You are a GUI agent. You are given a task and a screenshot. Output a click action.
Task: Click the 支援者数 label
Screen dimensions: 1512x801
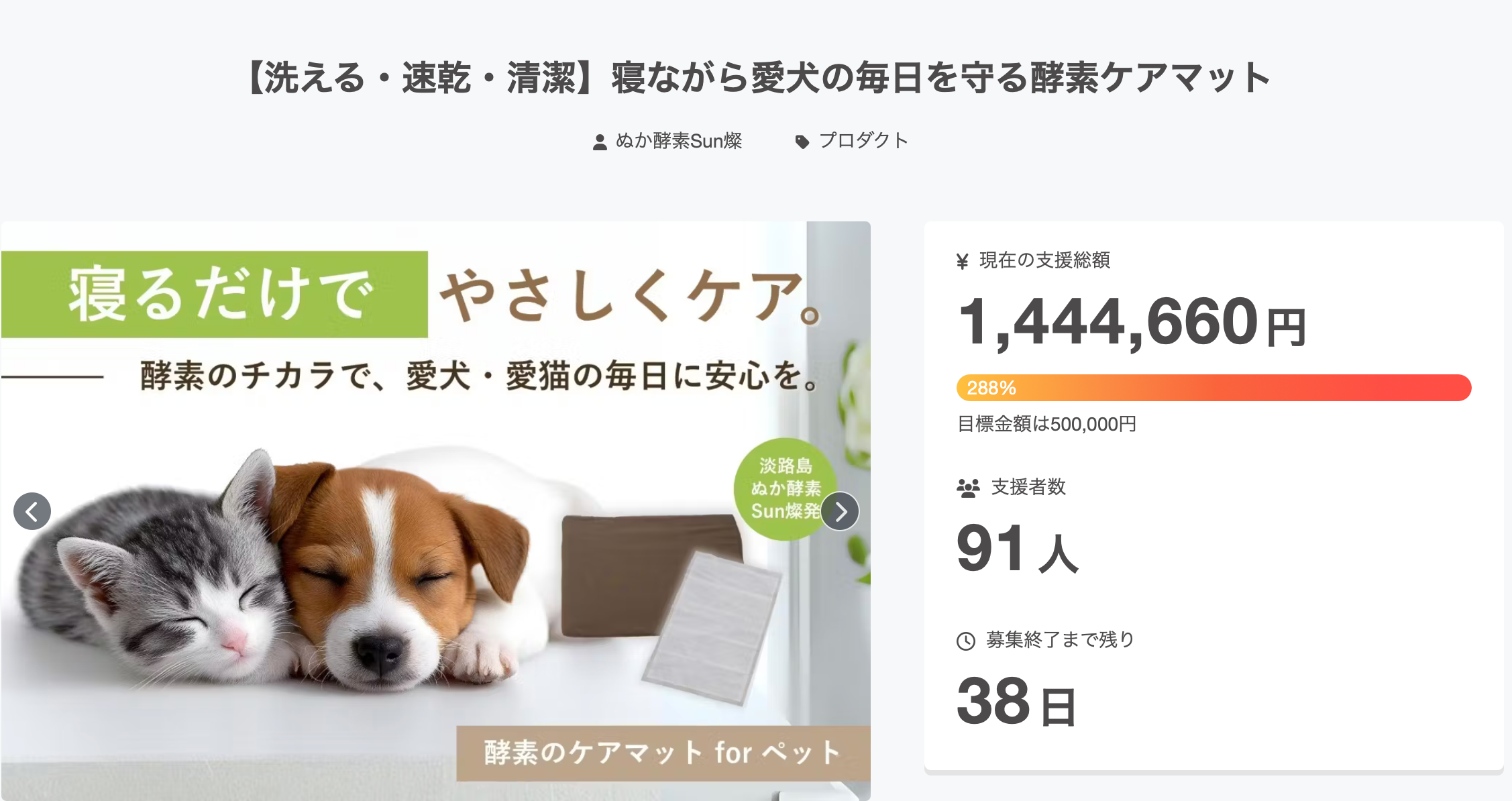1028,487
